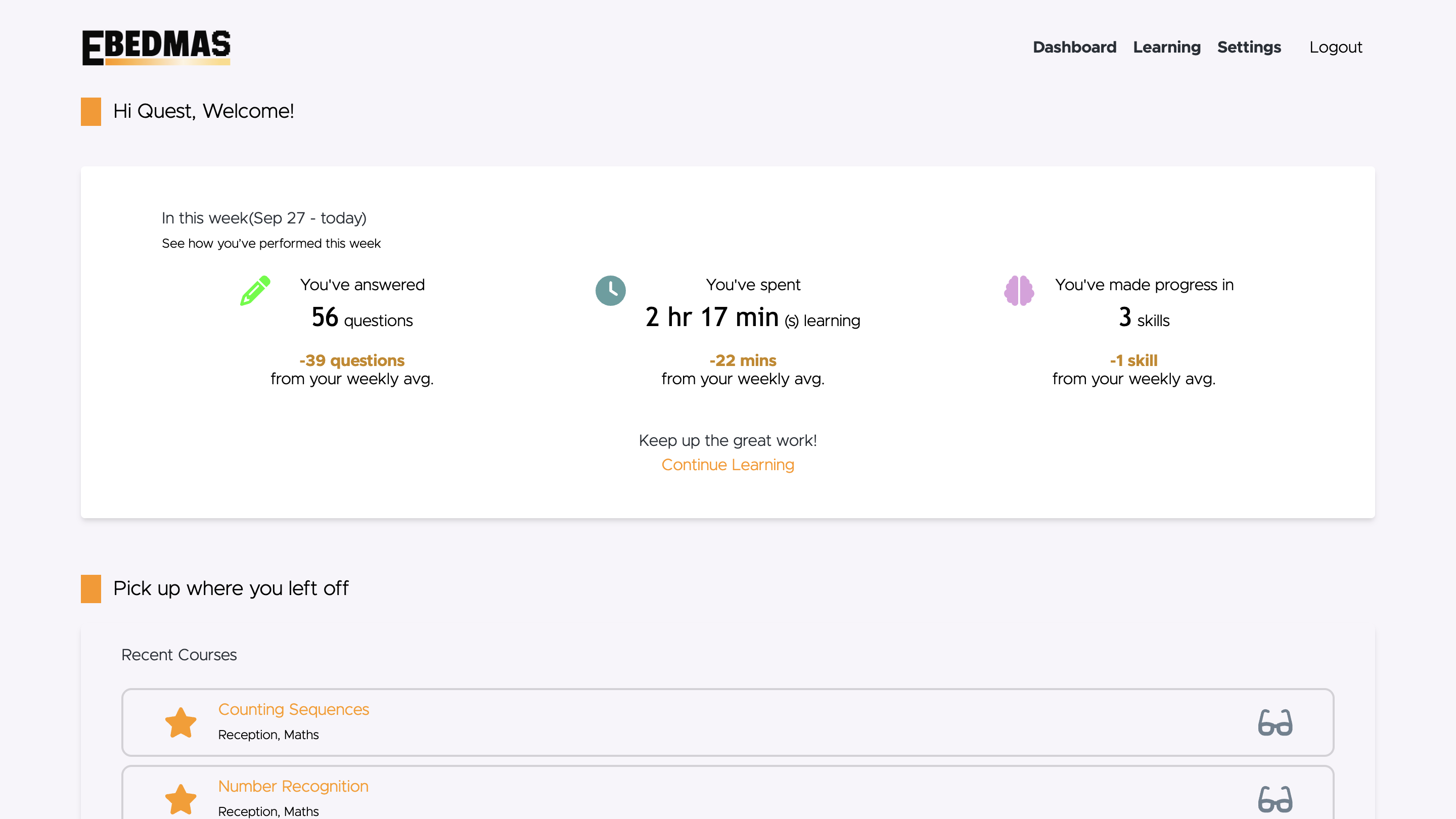1456x819 pixels.
Task: Click the purple brain skills icon
Action: tap(1019, 291)
